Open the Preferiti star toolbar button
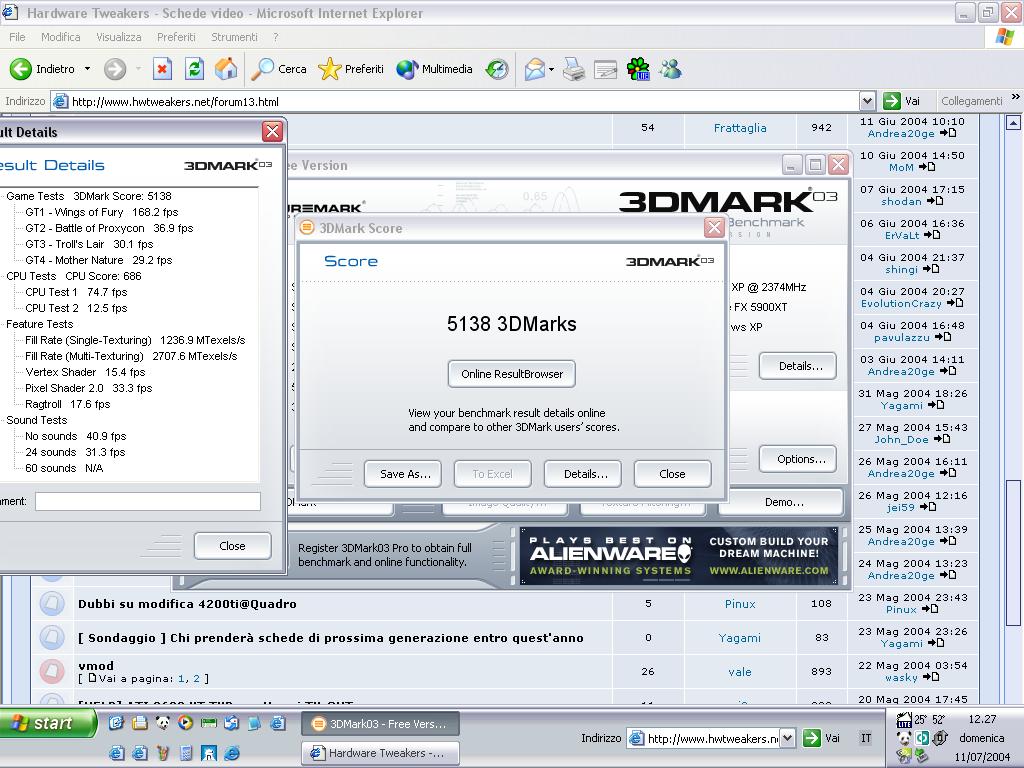This screenshot has height=768, width=1024. point(351,69)
